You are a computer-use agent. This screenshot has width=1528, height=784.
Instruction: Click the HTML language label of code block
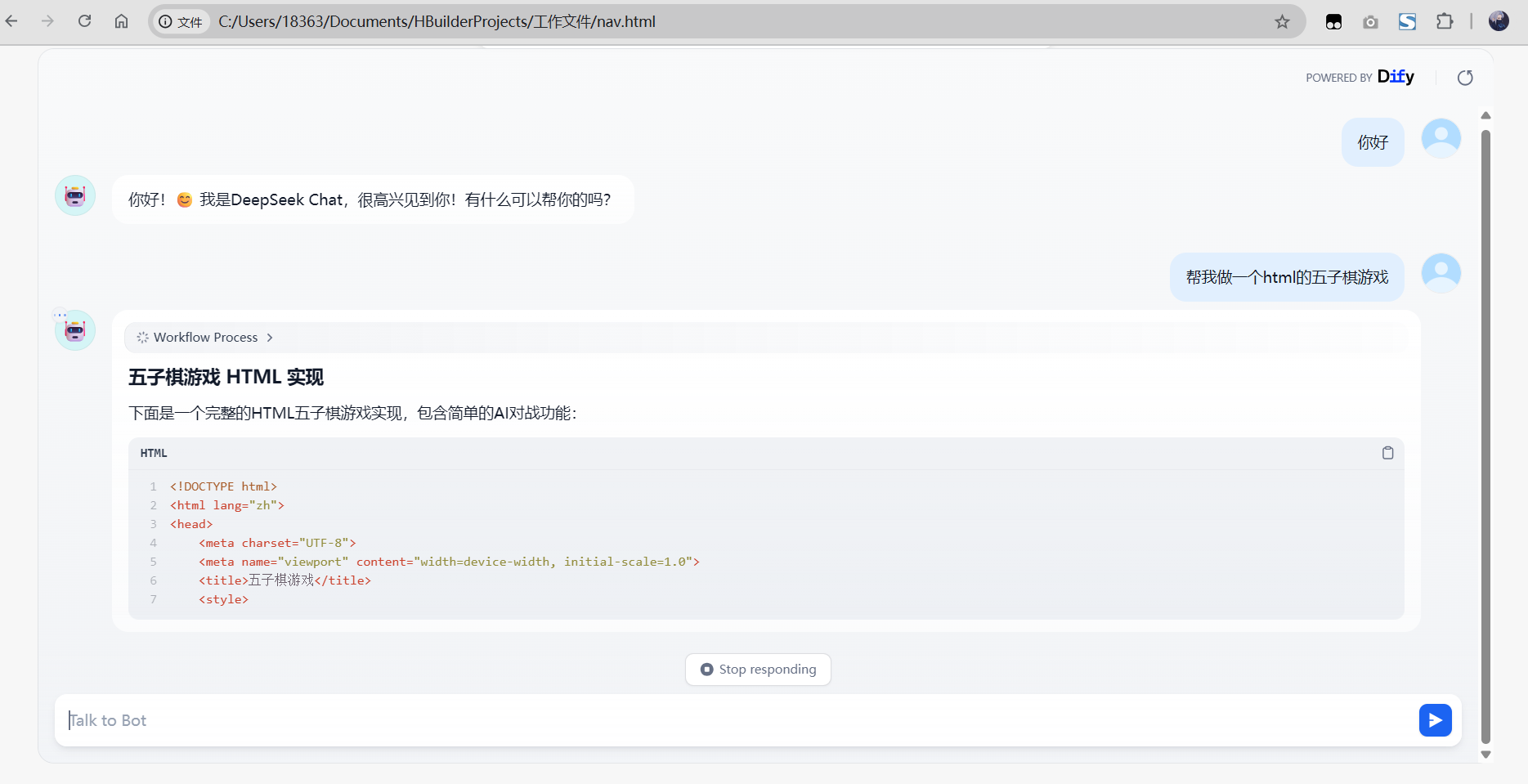(154, 453)
